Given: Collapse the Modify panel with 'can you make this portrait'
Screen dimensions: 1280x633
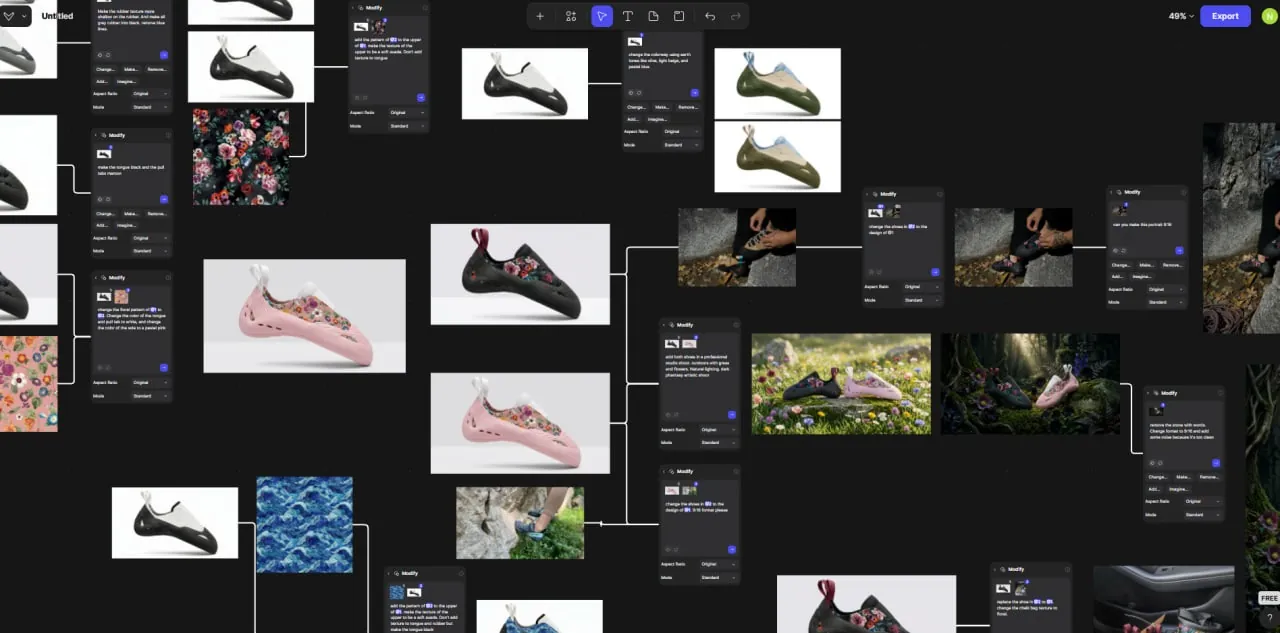Looking at the screenshot, I should tap(1113, 192).
